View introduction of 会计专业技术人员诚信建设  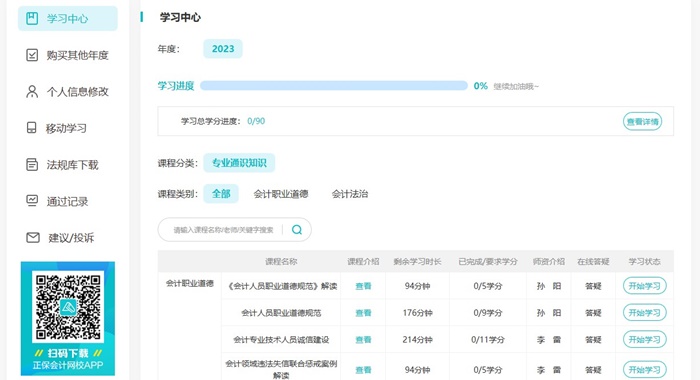363,340
